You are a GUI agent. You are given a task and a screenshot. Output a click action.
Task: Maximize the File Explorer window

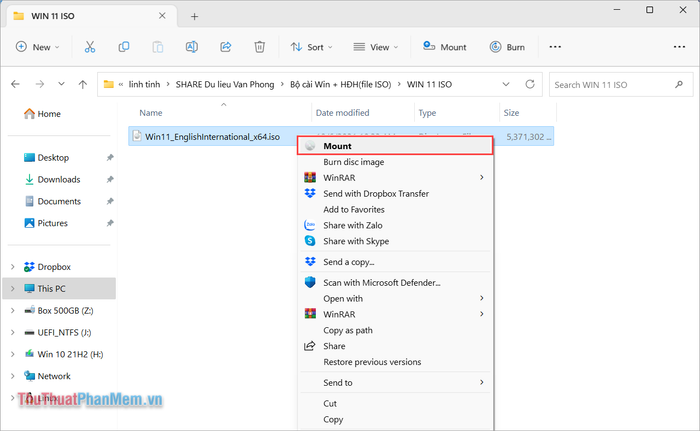[650, 10]
